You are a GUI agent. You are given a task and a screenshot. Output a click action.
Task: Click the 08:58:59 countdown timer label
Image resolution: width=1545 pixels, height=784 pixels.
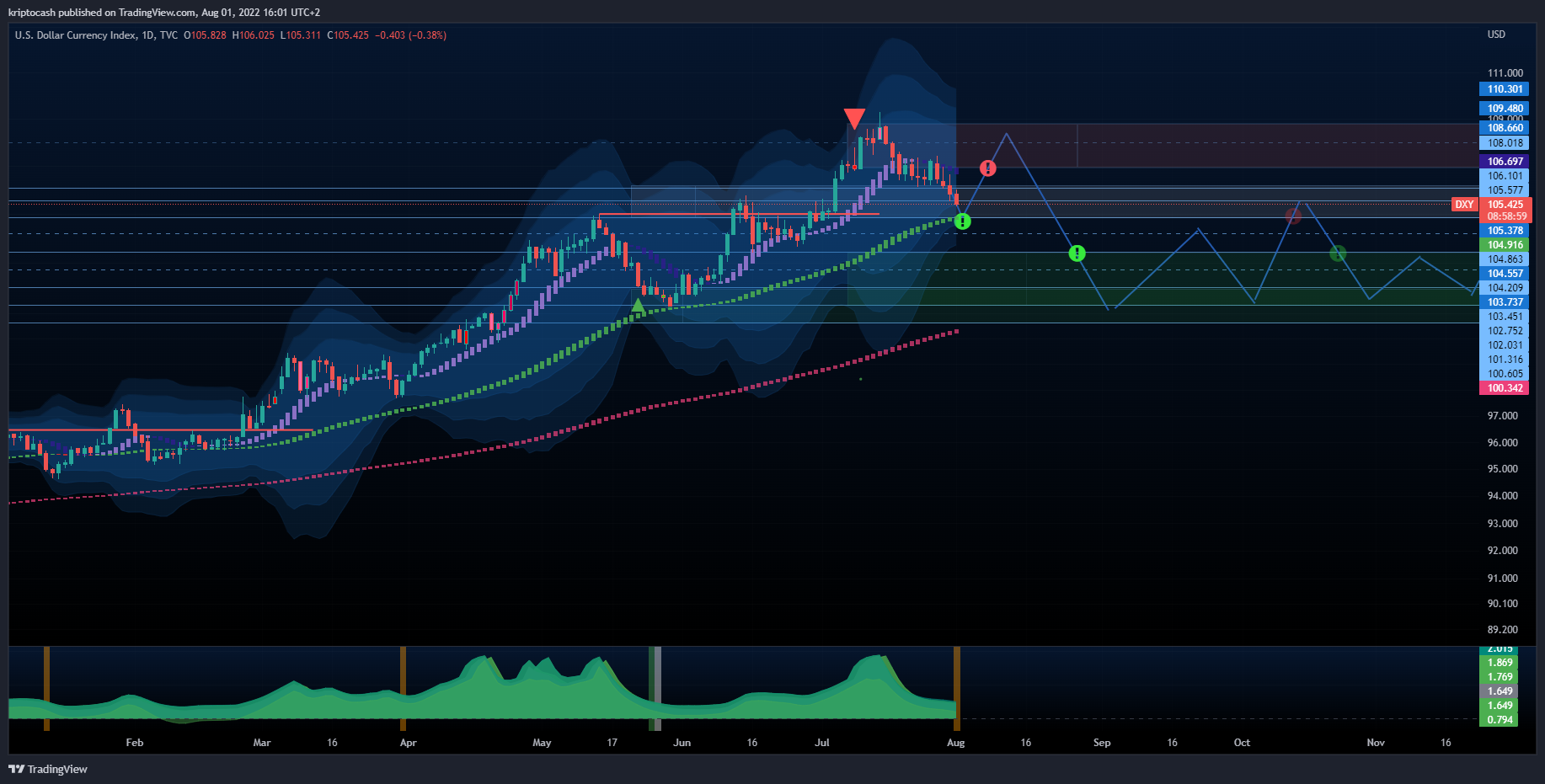click(x=1506, y=216)
